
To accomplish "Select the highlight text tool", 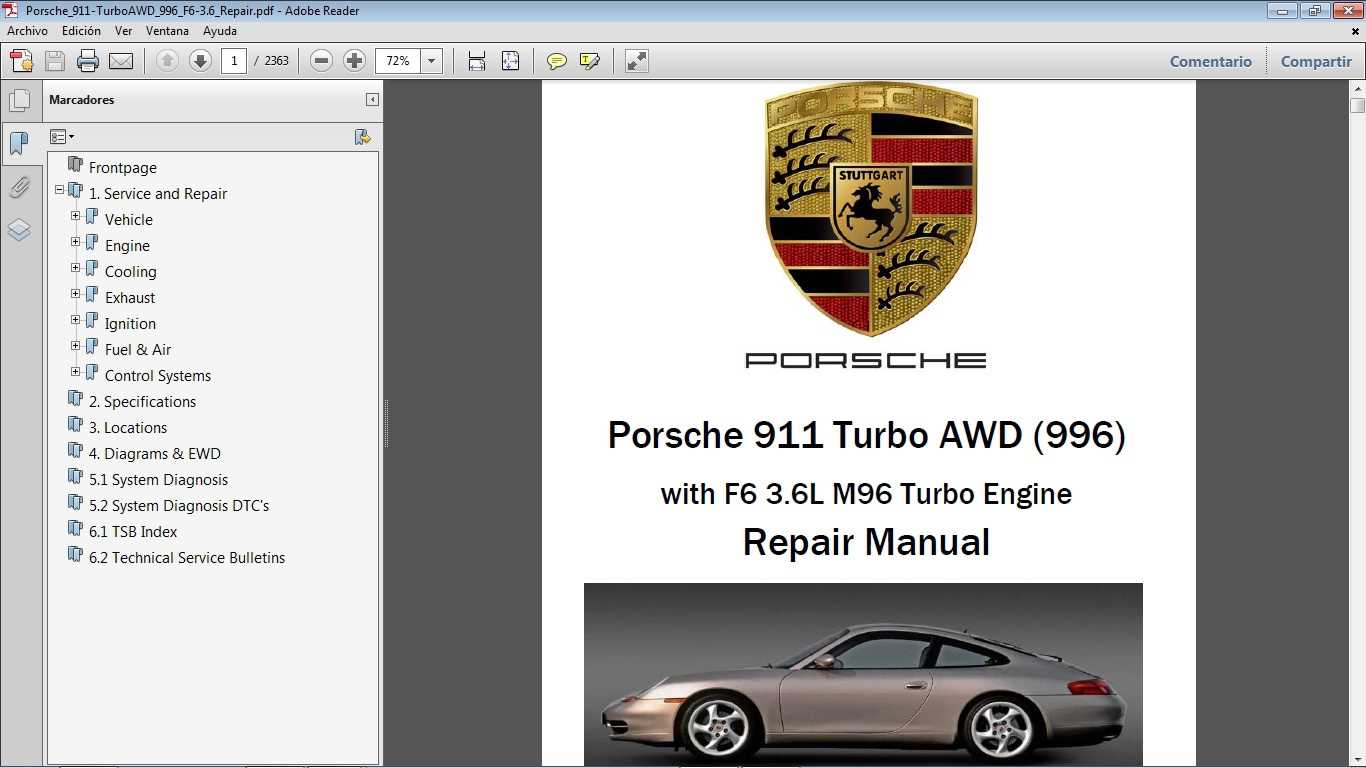I will click(x=590, y=61).
